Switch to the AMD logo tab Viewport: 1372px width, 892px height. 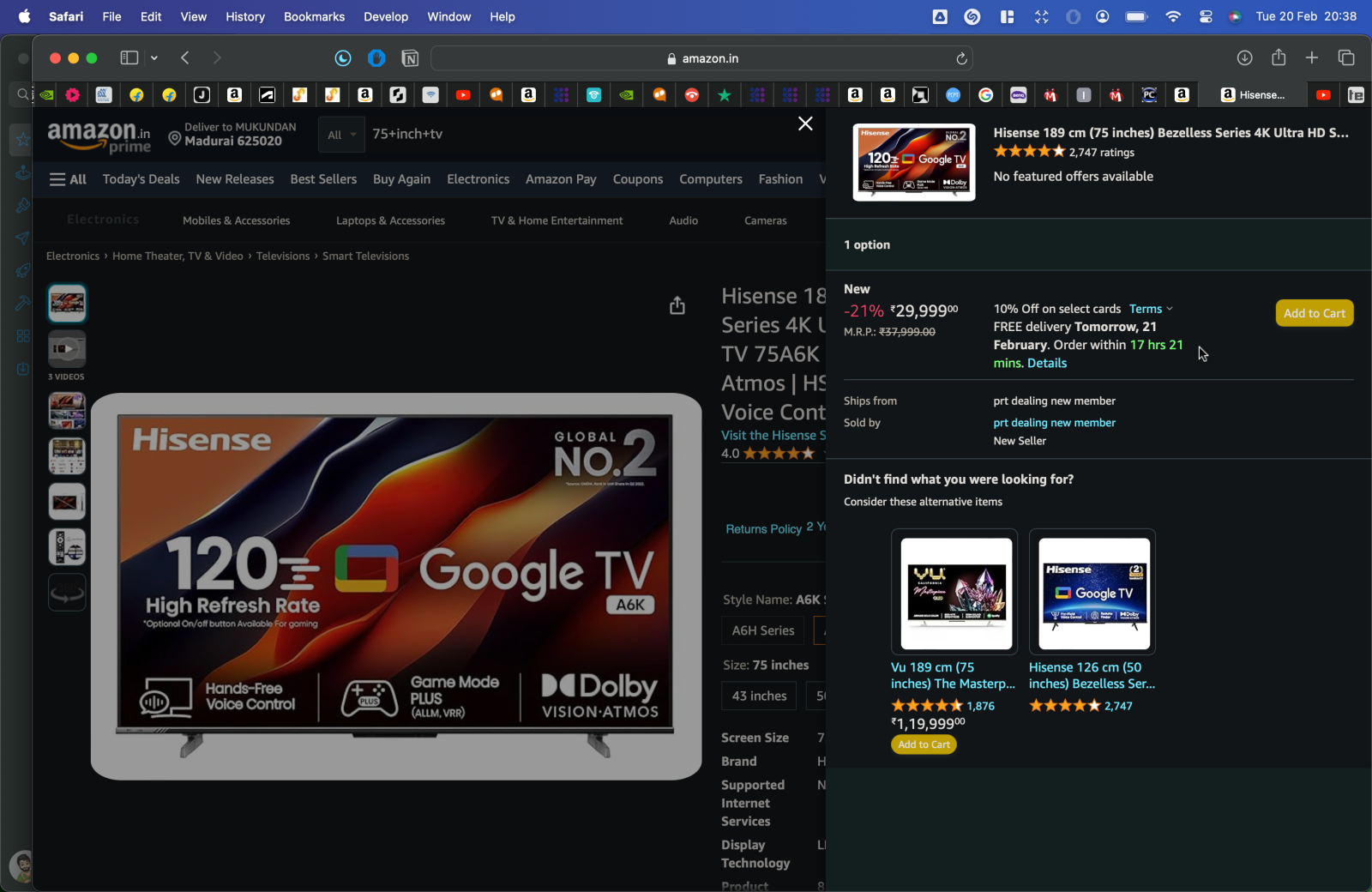921,95
